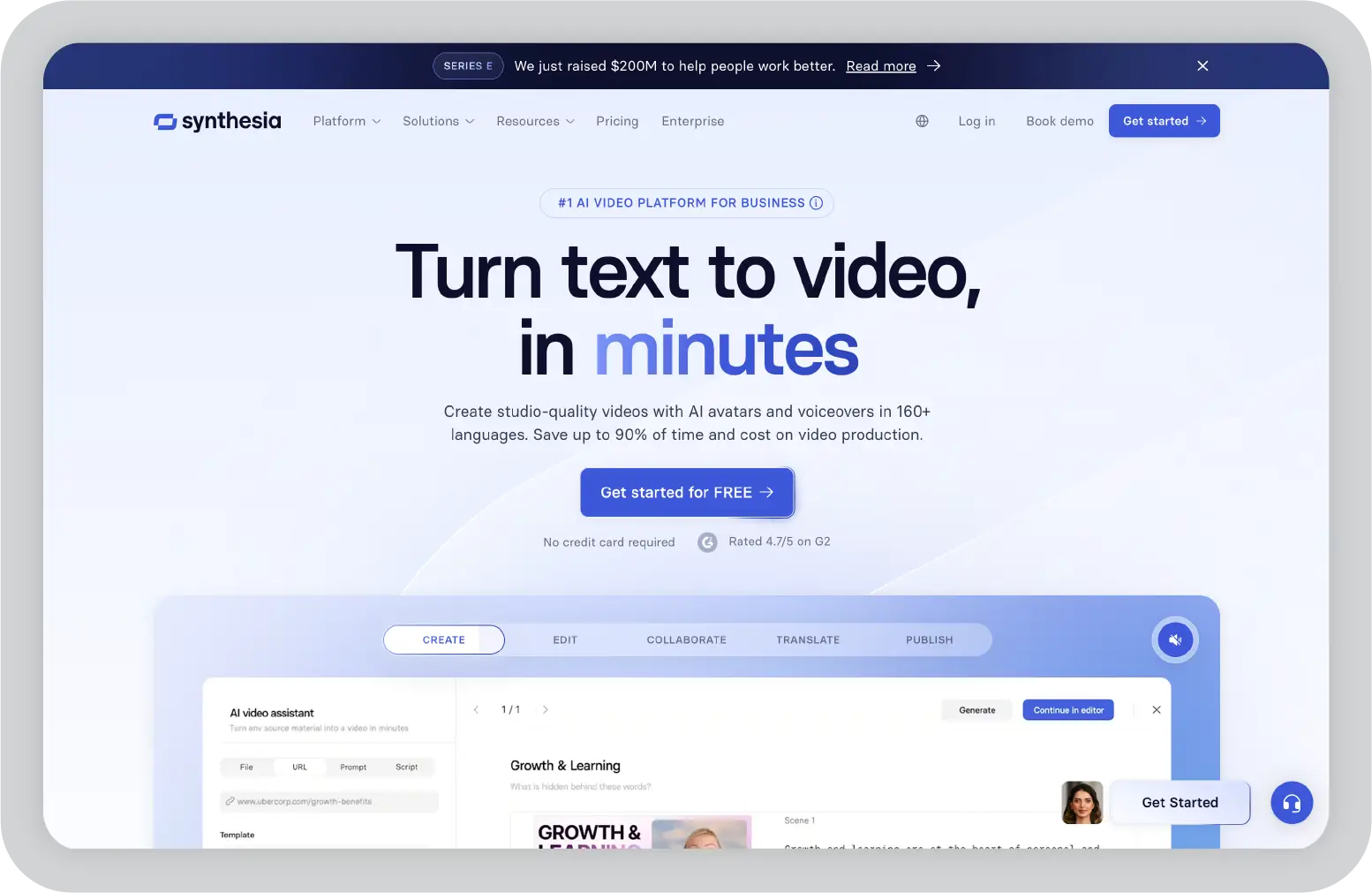Click the Growth & Learning title

tap(565, 766)
